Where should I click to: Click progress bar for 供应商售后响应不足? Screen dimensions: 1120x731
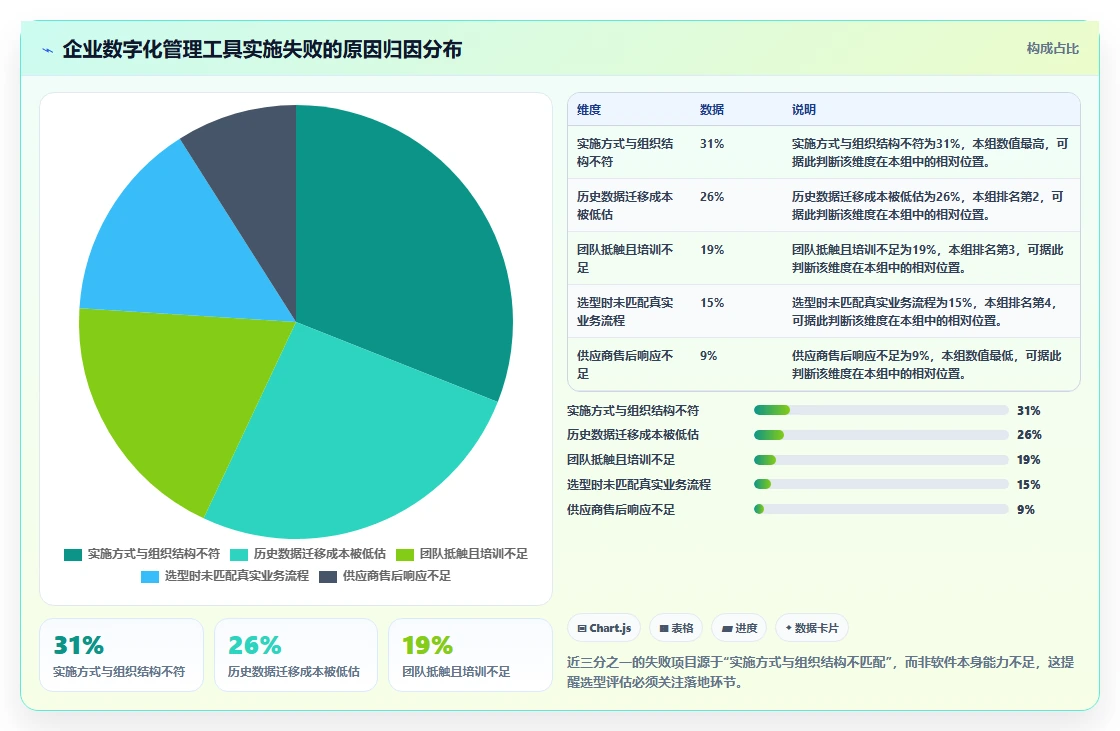[x=881, y=509]
